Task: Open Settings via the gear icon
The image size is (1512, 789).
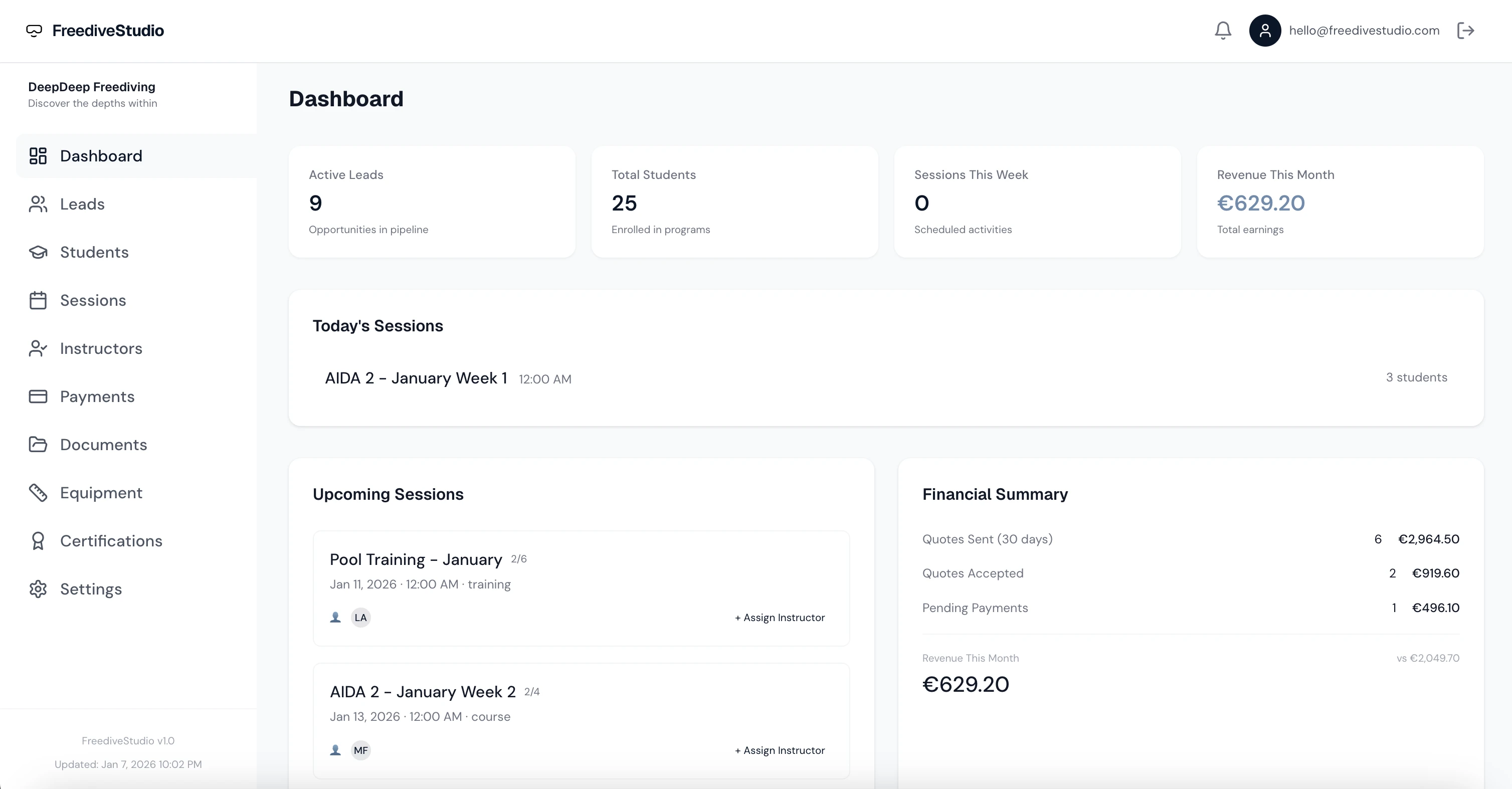Action: click(38, 589)
